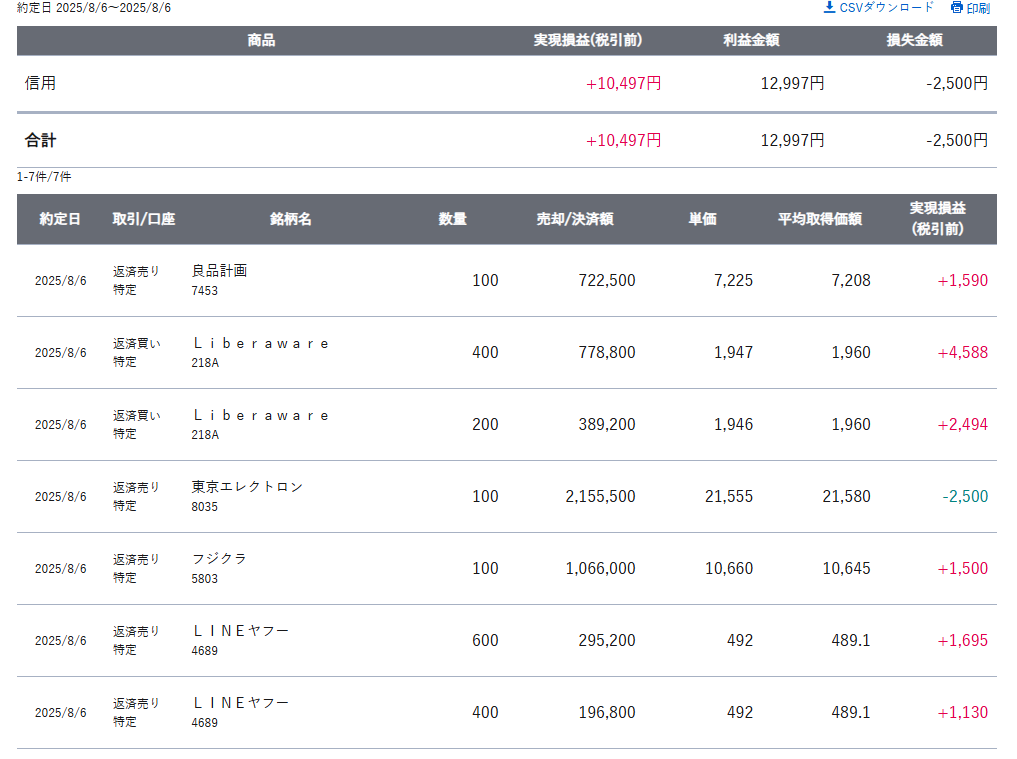
Task: Open the CSVダウンロード link
Action: point(878,7)
